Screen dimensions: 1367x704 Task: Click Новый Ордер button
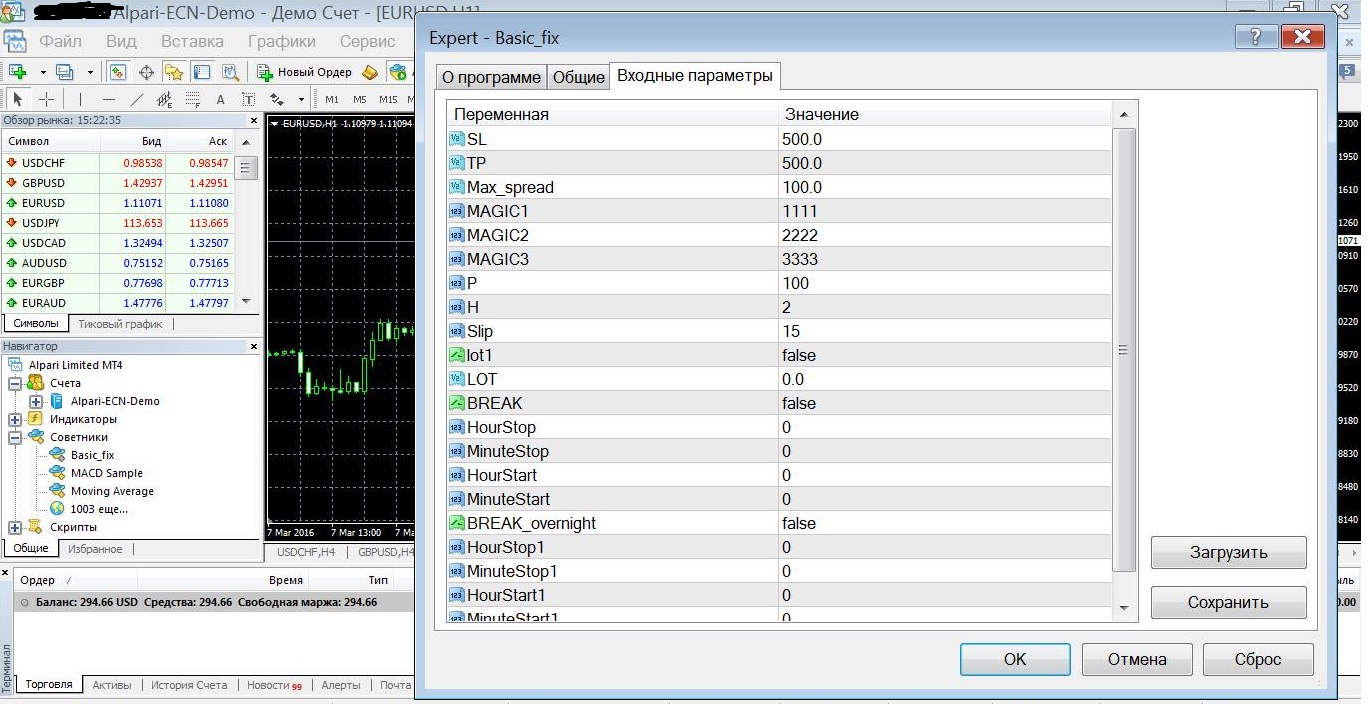pyautogui.click(x=304, y=72)
